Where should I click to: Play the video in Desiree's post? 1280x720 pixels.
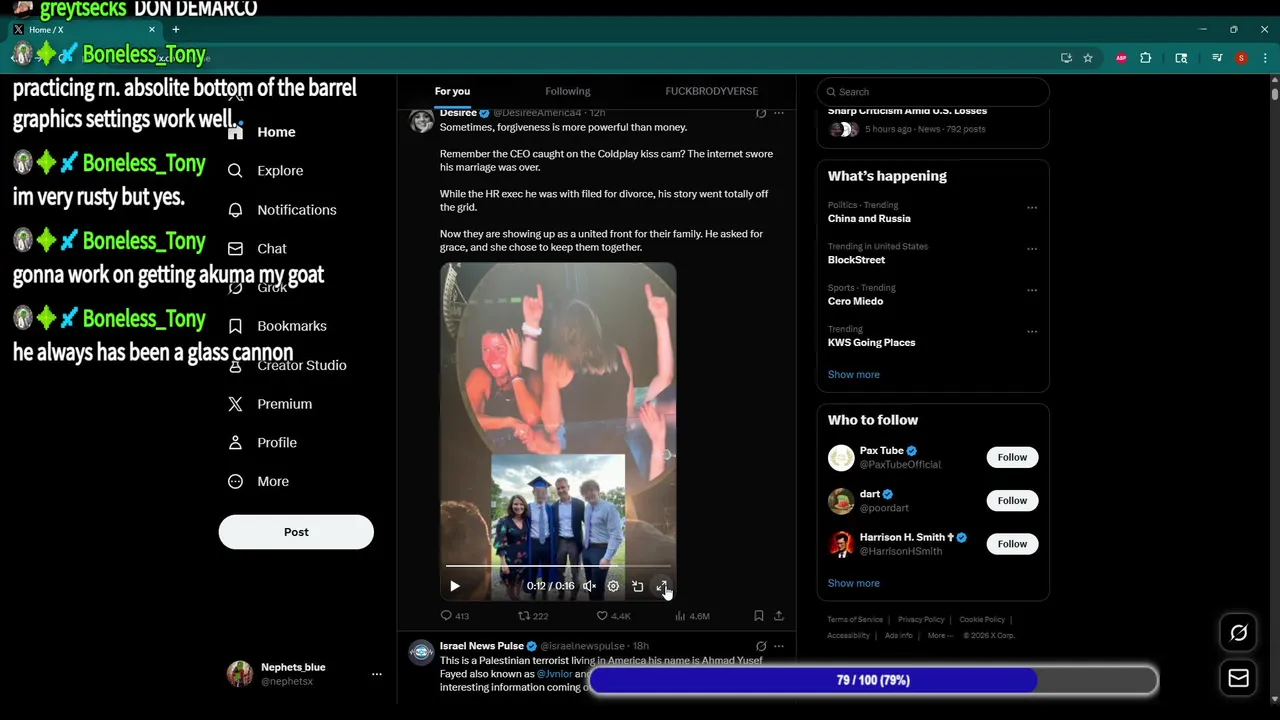click(x=455, y=586)
